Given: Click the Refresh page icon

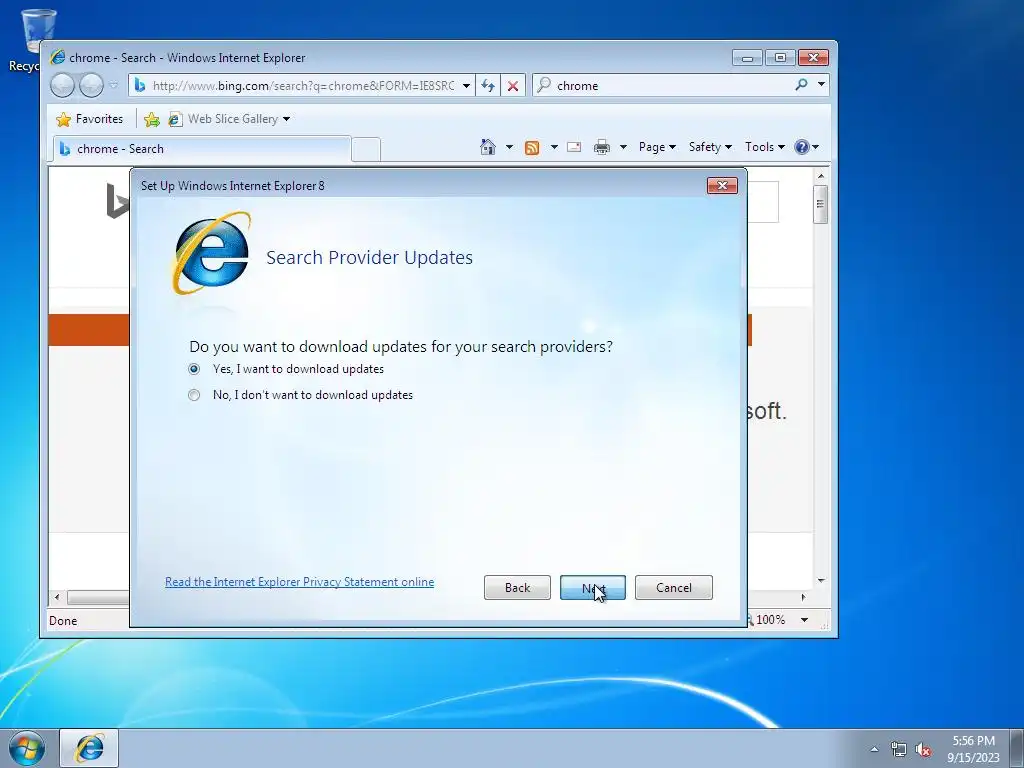Looking at the screenshot, I should (x=488, y=86).
